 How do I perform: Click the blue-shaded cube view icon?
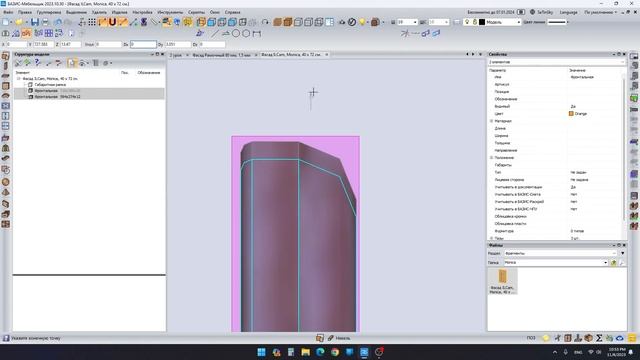click(211, 22)
